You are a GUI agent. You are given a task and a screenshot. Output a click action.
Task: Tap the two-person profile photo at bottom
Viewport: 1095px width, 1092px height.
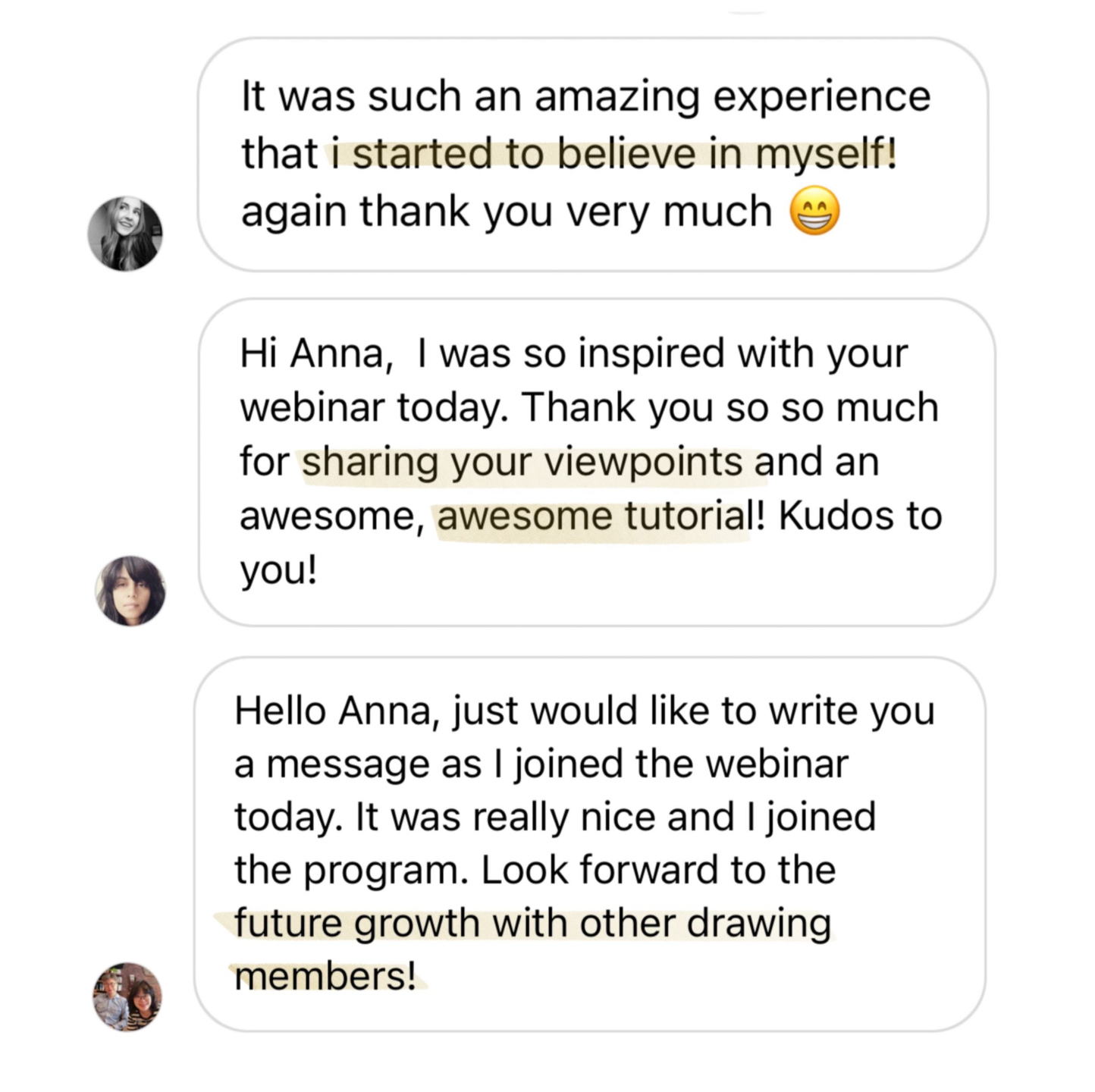point(127,996)
